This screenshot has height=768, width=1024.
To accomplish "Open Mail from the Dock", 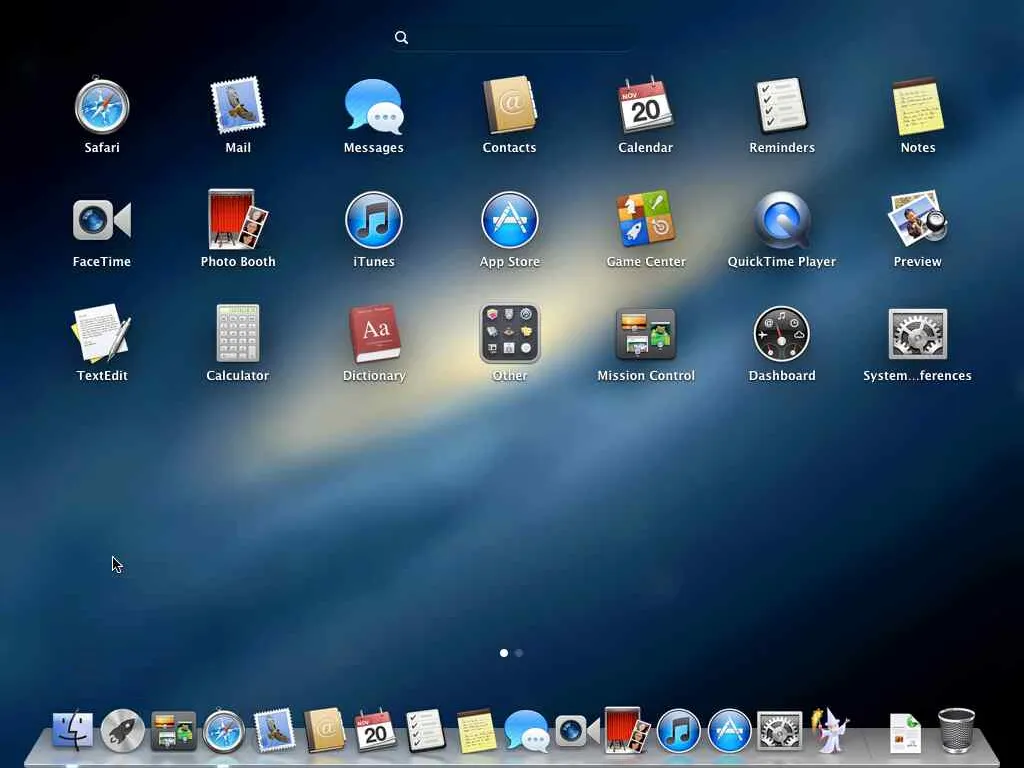I will 274,730.
